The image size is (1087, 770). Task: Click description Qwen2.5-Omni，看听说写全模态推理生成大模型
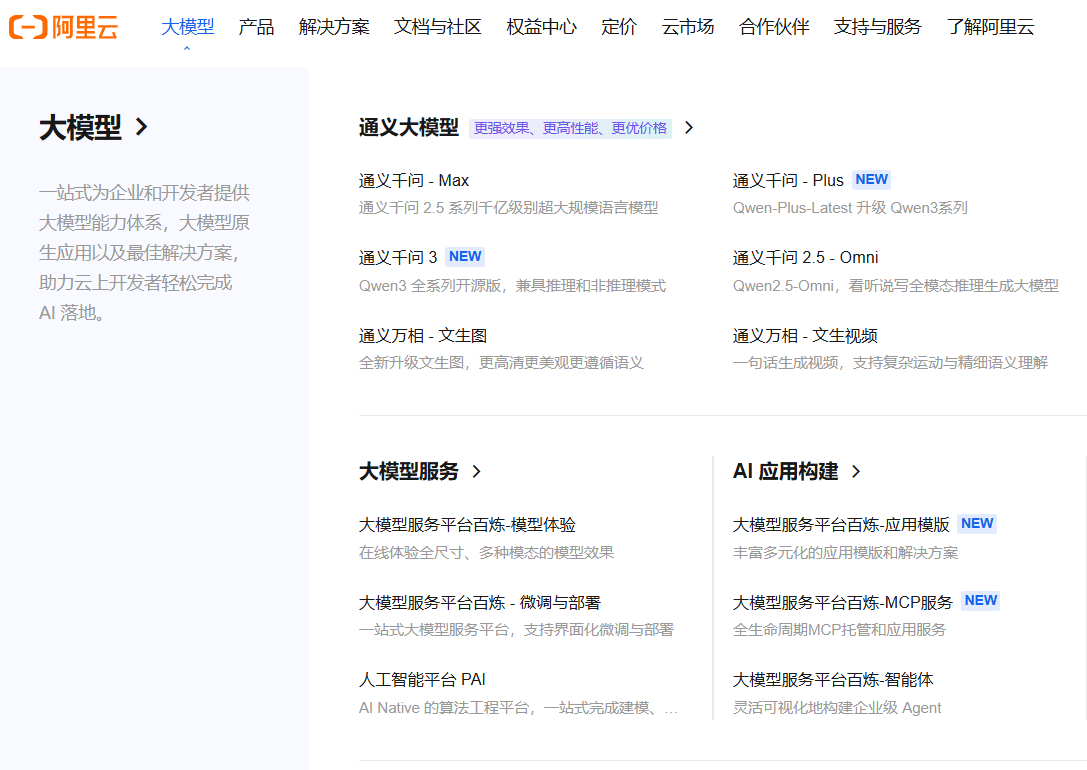coord(896,286)
